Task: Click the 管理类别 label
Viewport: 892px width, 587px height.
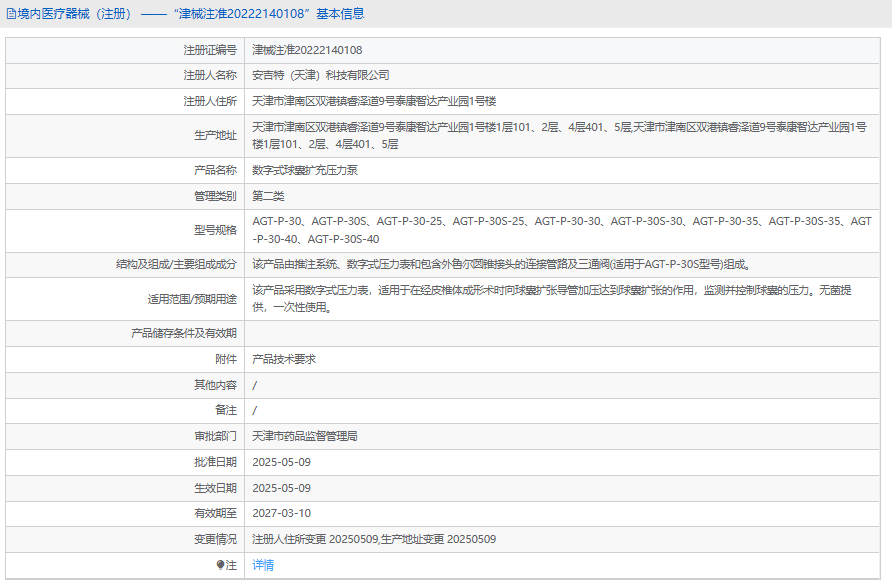Action: [x=216, y=196]
